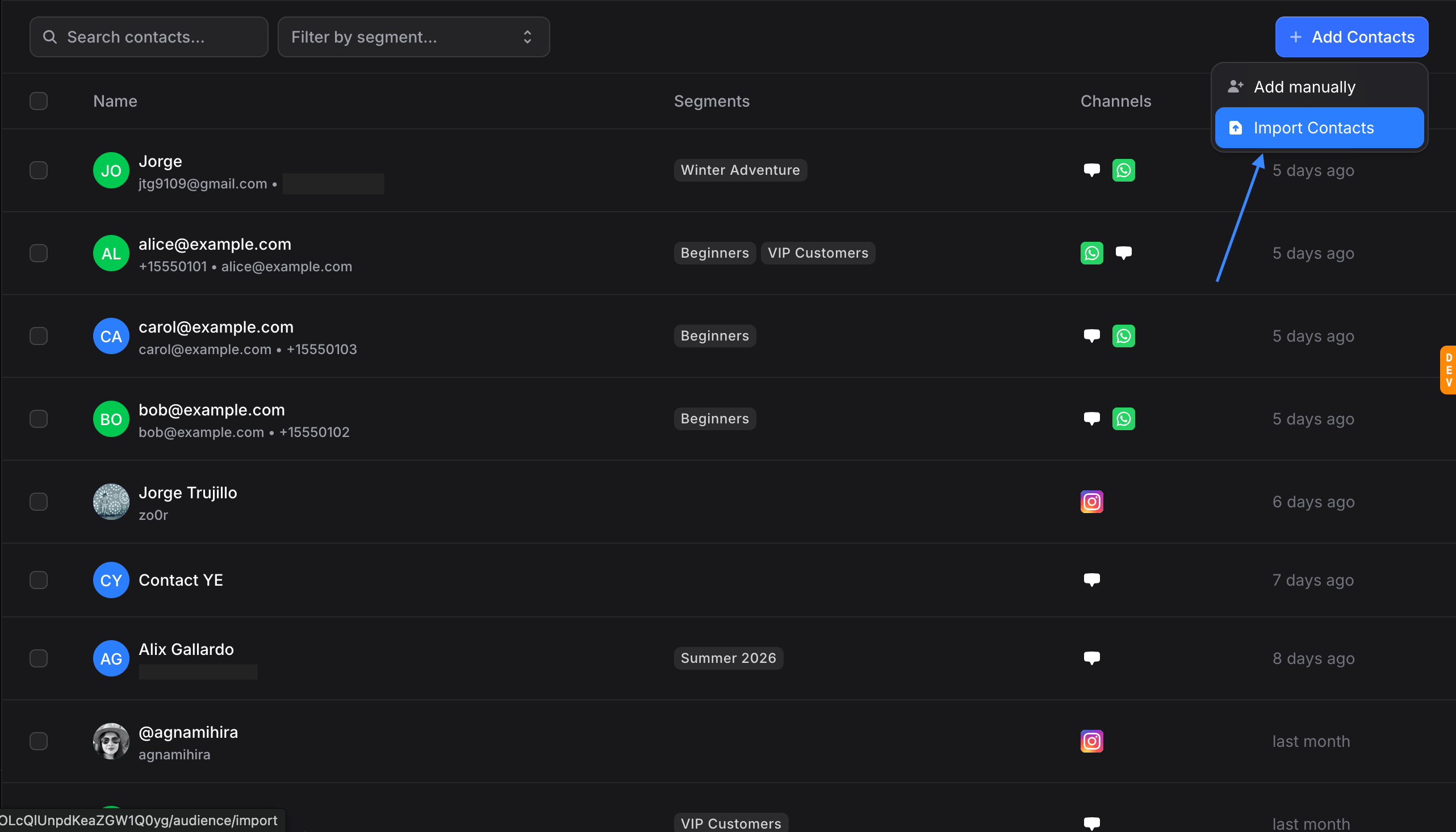Click the WhatsApp icon for bob@example.com
Screen dimensions: 1456x832
click(x=1123, y=418)
